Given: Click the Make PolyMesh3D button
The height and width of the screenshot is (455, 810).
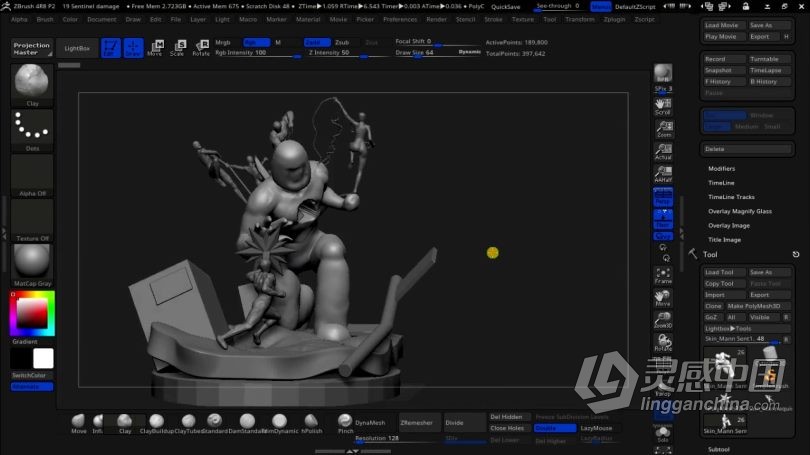Looking at the screenshot, I should click(x=757, y=306).
